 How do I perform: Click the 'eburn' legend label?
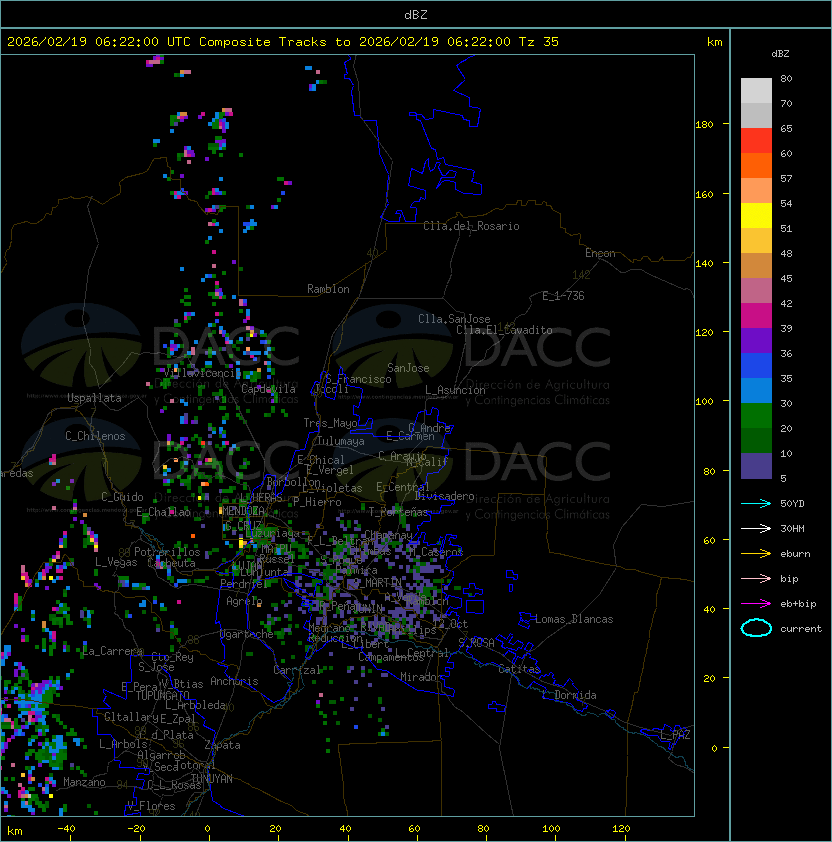(795, 554)
